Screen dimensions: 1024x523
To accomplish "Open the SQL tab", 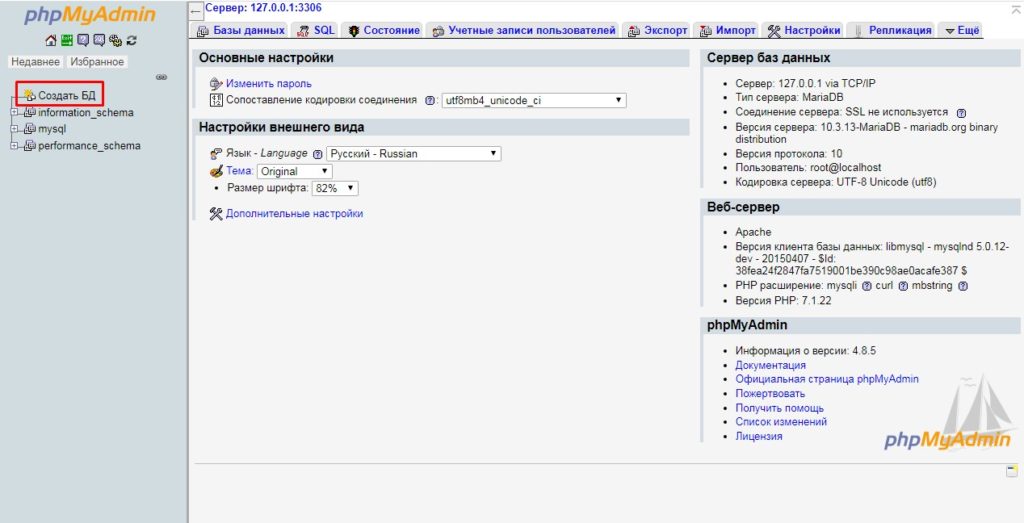I will click(316, 30).
